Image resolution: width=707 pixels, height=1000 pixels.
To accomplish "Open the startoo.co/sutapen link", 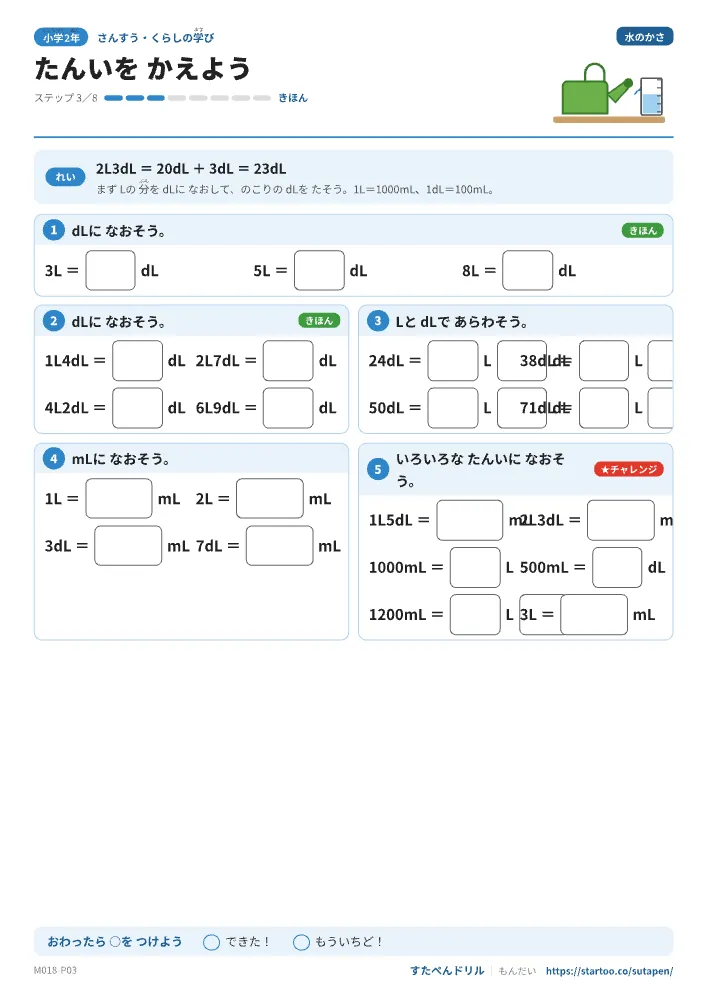I will click(609, 971).
